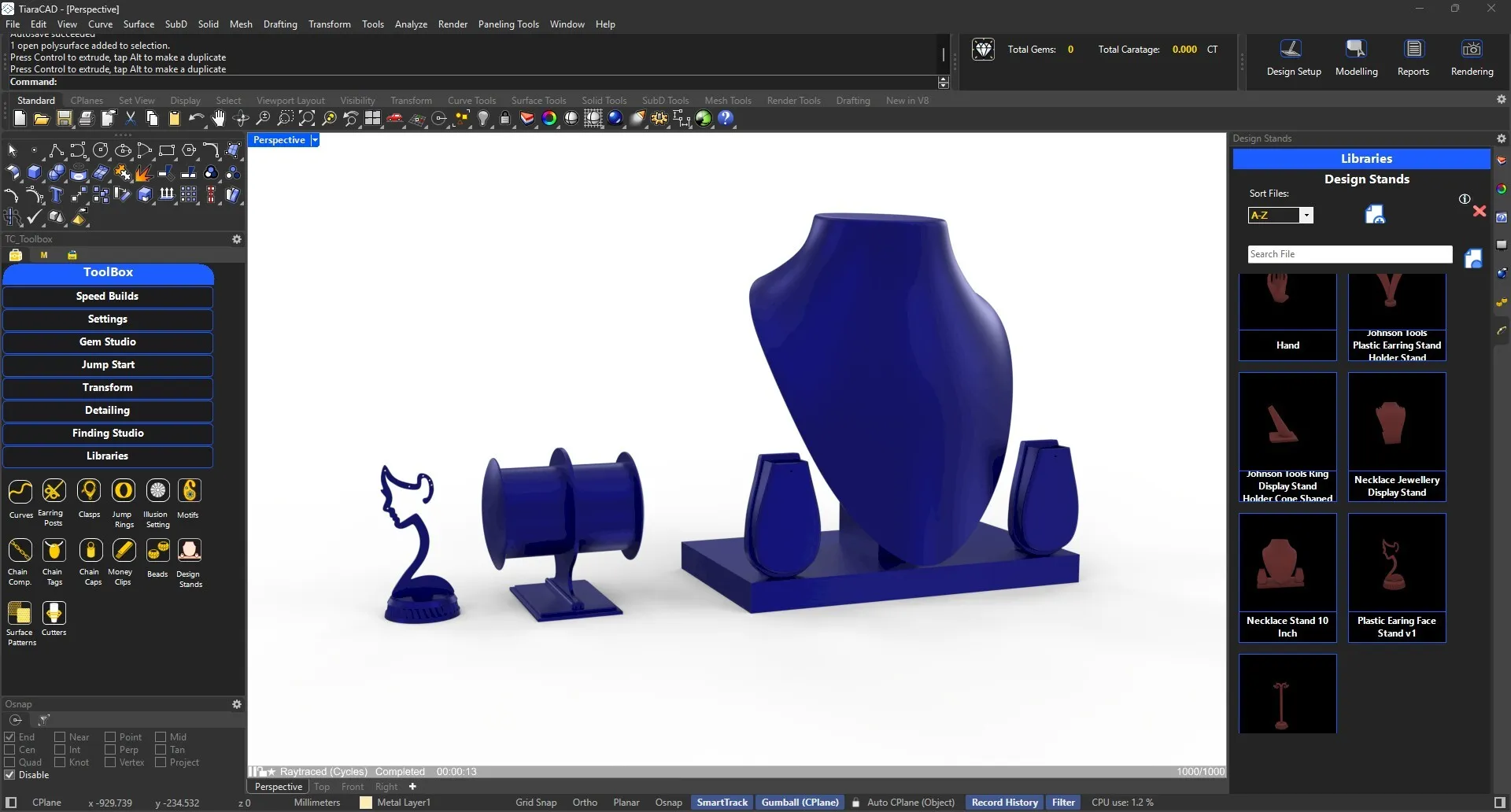The image size is (1511, 812).
Task: Open the Surface Patterns library
Action: click(x=20, y=614)
